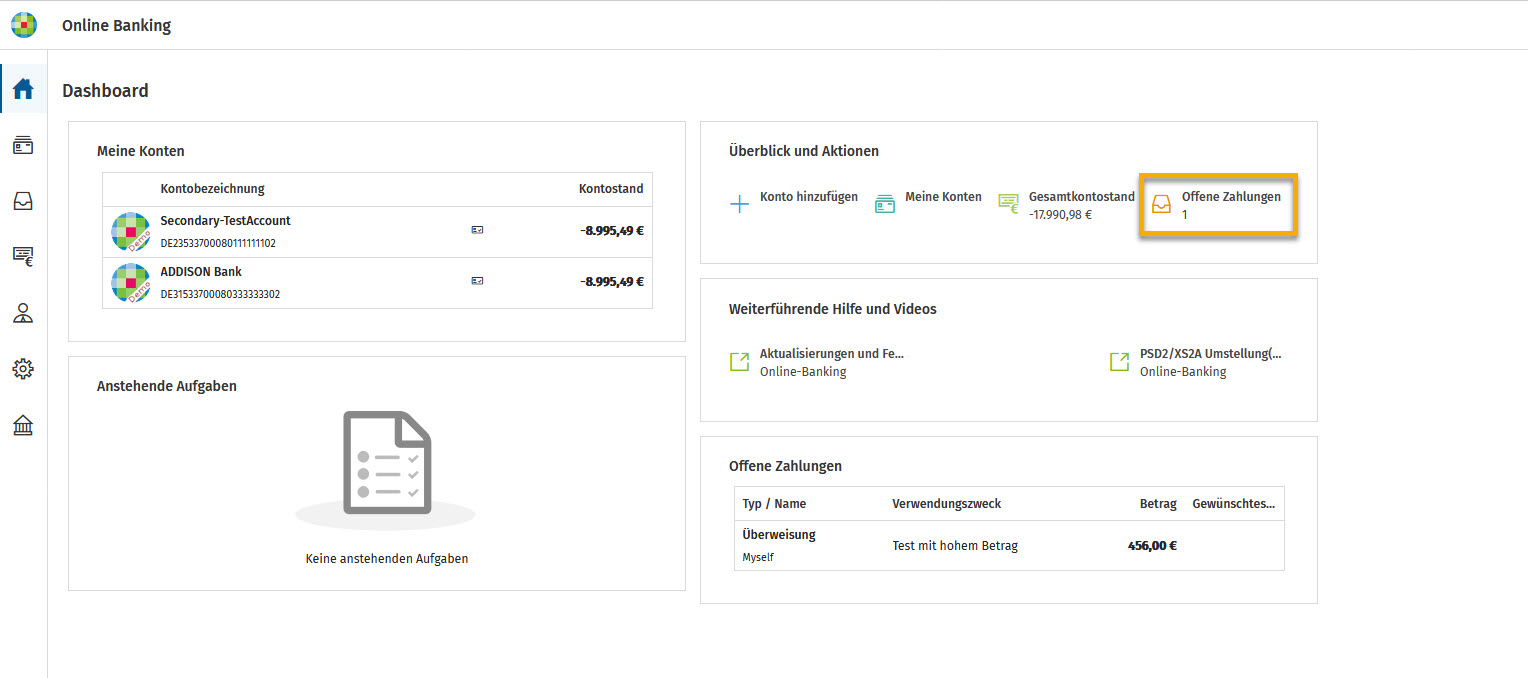
Task: Click the plus icon for Konto hinzufügen
Action: (x=739, y=205)
